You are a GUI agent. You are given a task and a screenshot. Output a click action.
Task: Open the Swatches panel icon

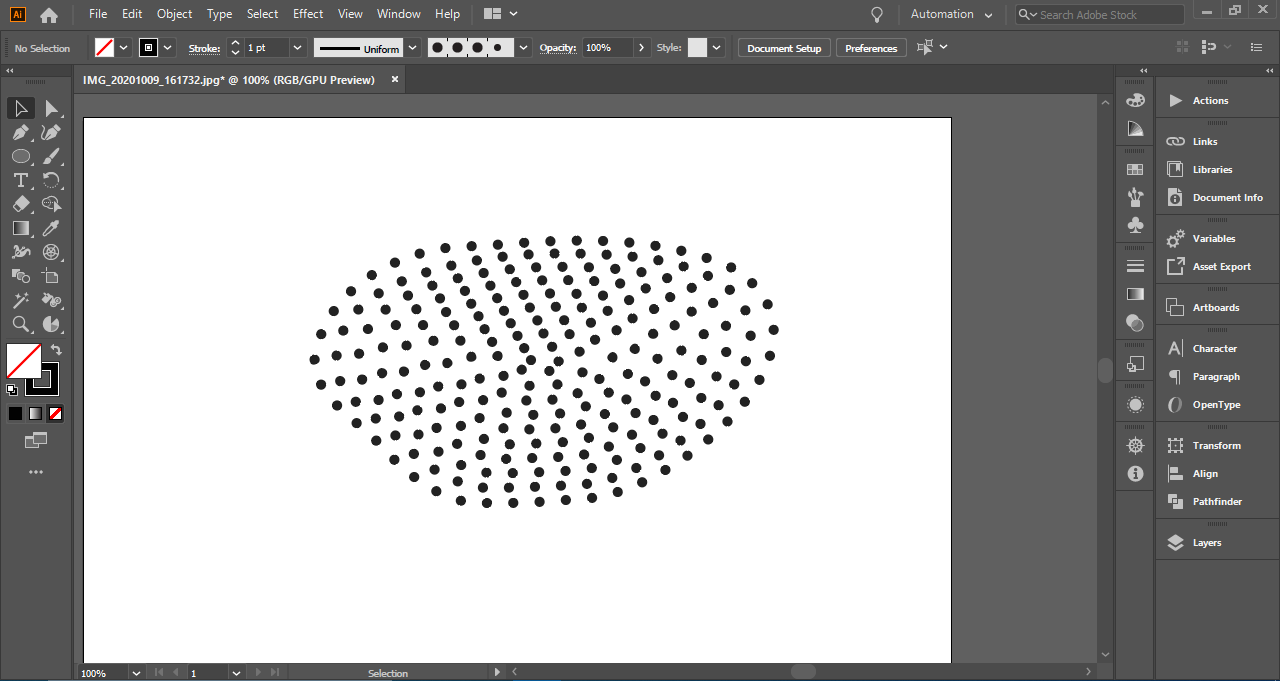[1135, 169]
